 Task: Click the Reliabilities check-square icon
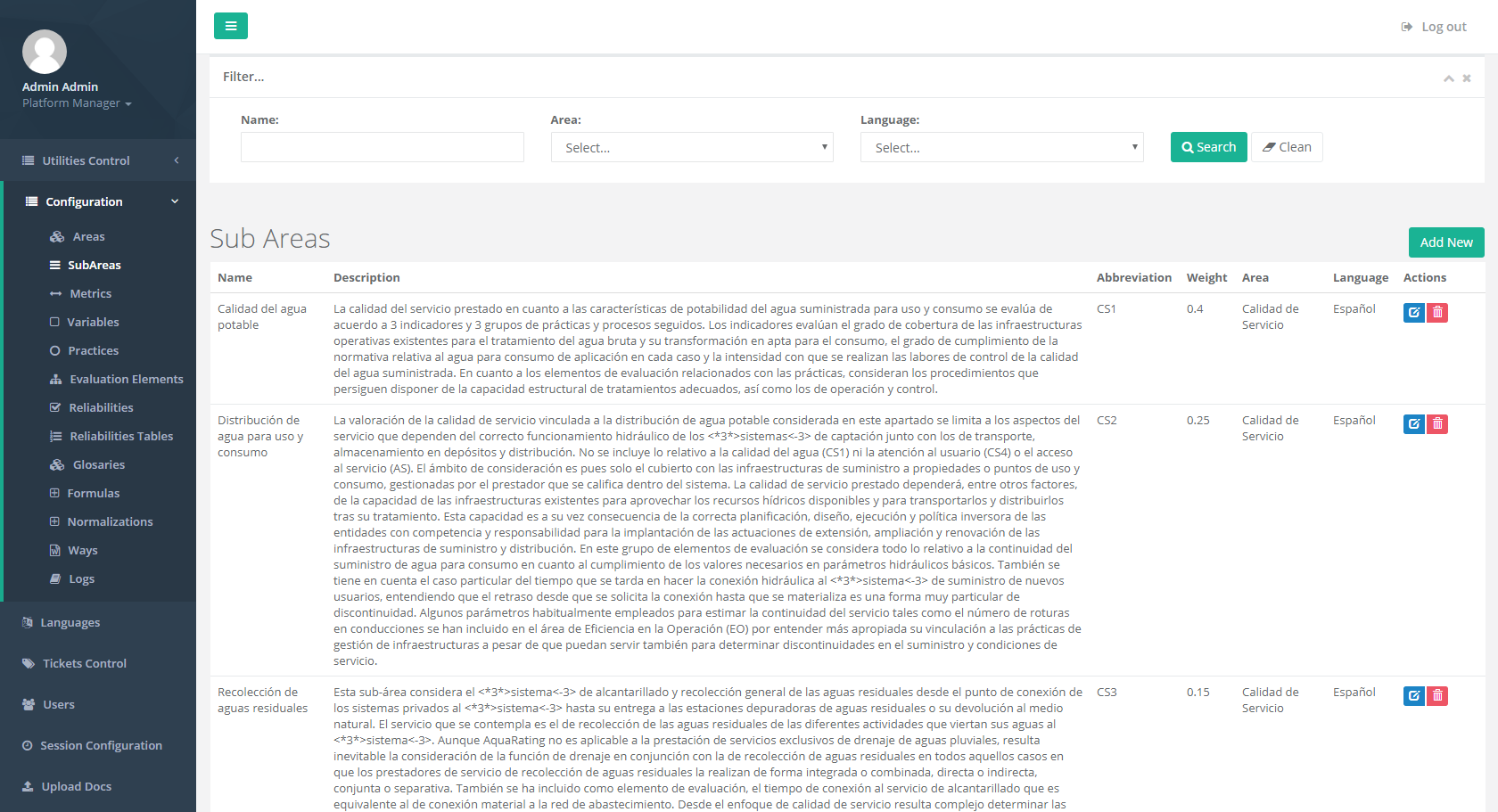click(x=55, y=407)
